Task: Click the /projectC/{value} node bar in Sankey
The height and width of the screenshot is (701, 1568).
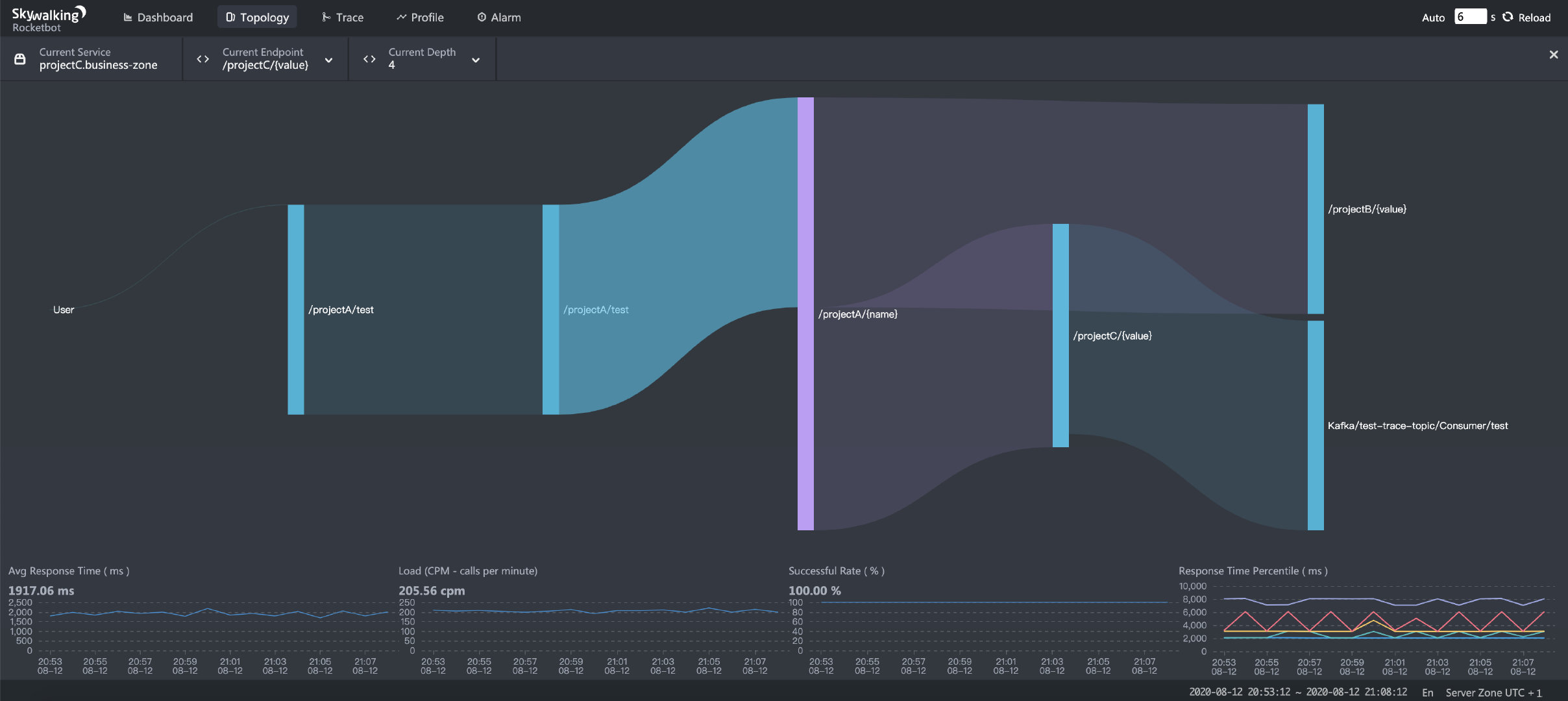Action: coord(1060,335)
